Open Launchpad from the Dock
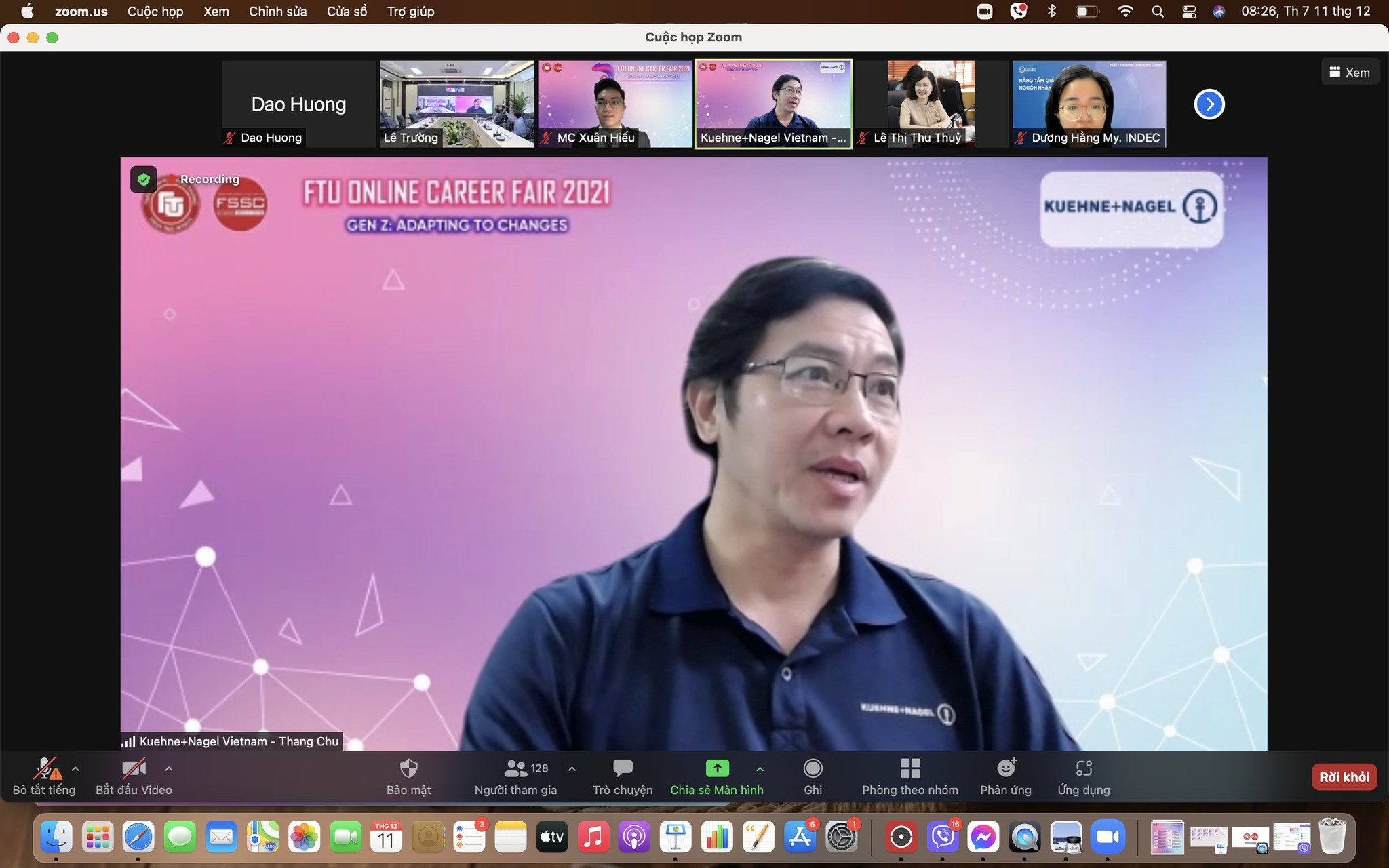The image size is (1389, 868). click(98, 838)
